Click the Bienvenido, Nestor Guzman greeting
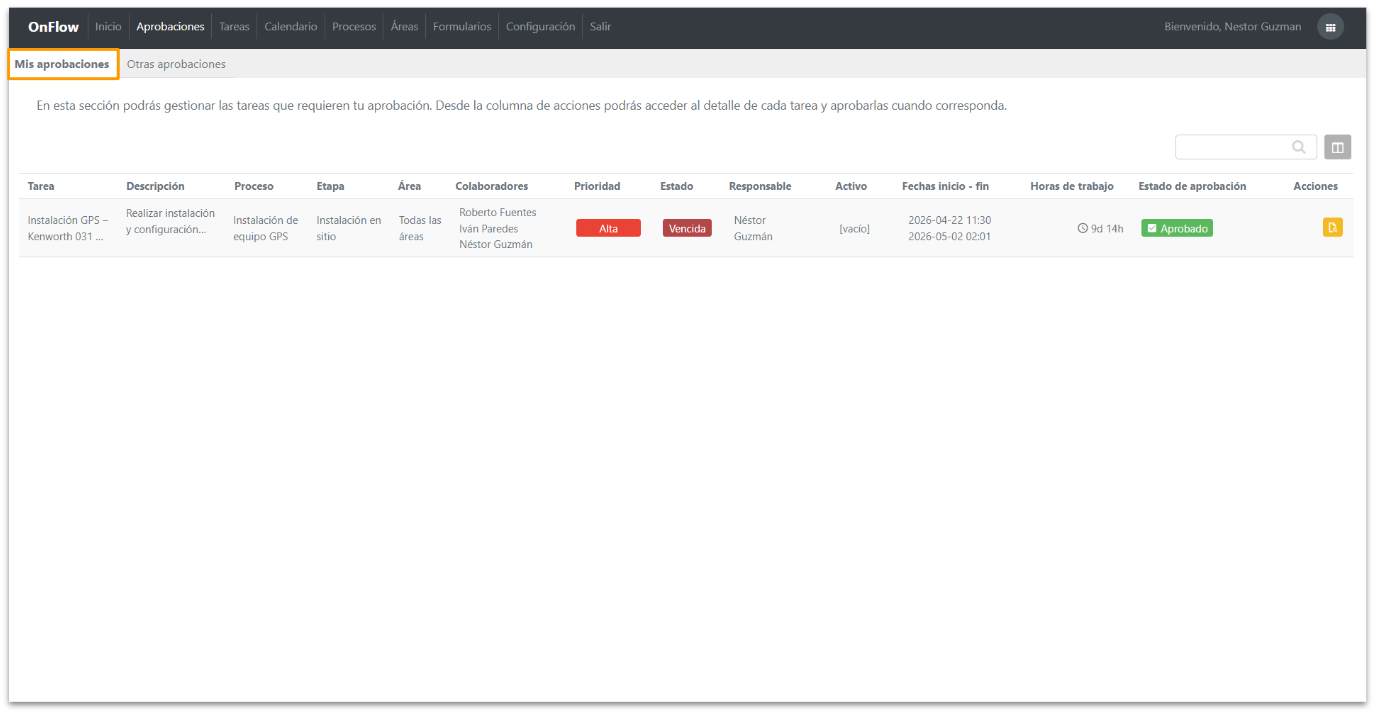The height and width of the screenshot is (713, 1374). click(x=1233, y=27)
